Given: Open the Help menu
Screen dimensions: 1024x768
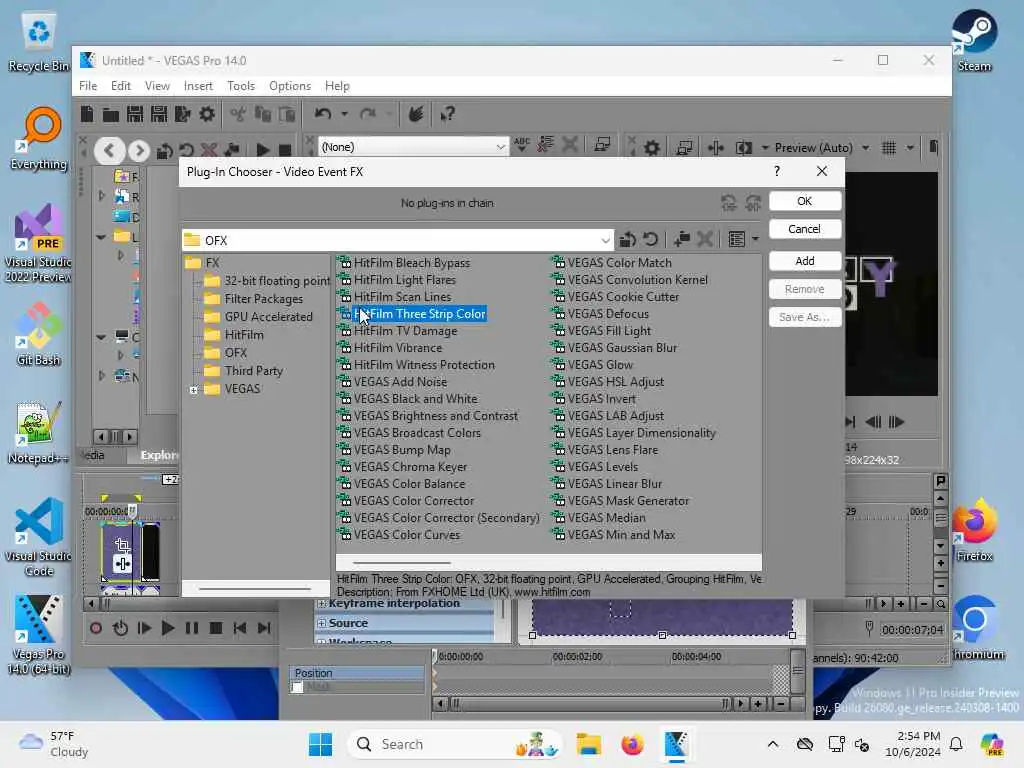Looking at the screenshot, I should coord(337,86).
